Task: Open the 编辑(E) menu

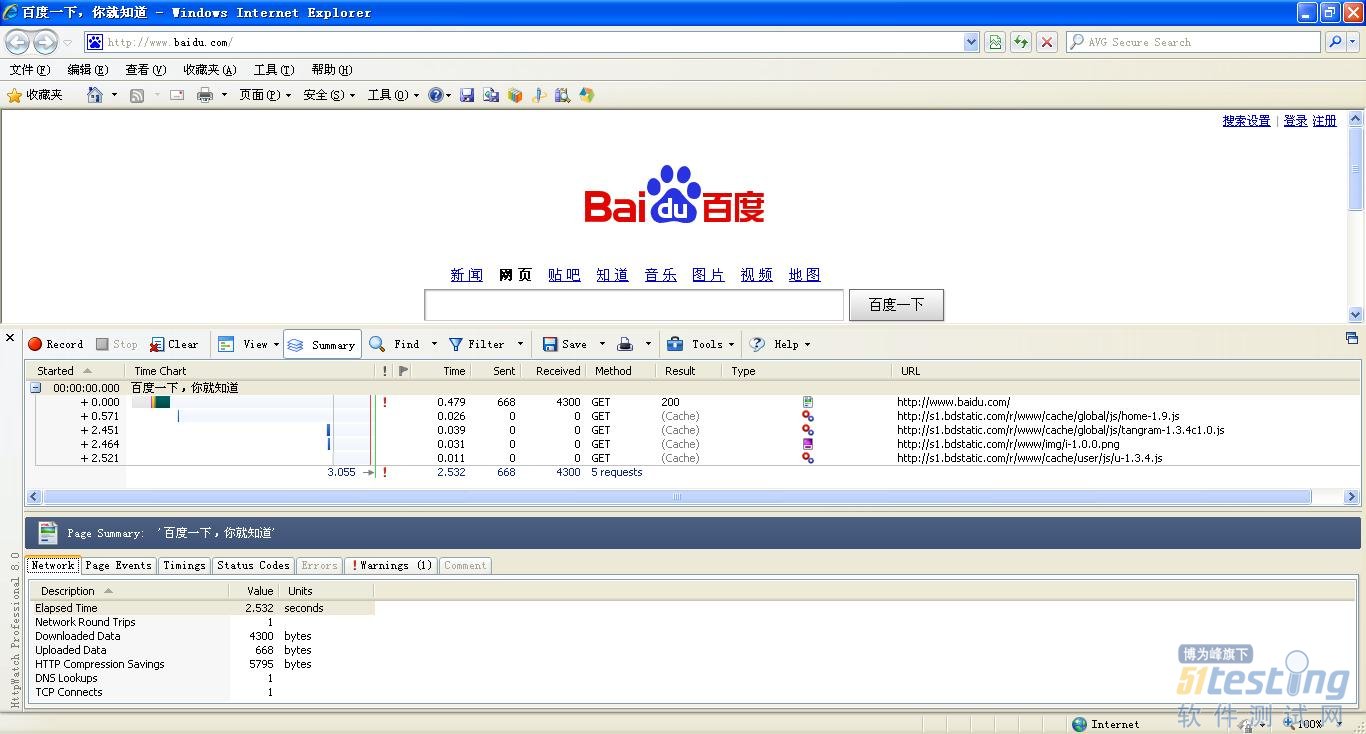Action: 87,70
